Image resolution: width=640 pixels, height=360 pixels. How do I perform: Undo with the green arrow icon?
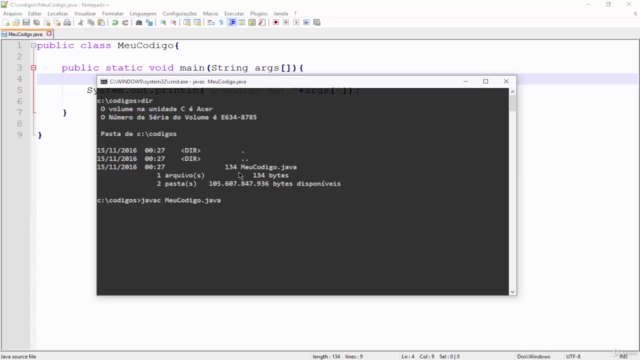115,22
